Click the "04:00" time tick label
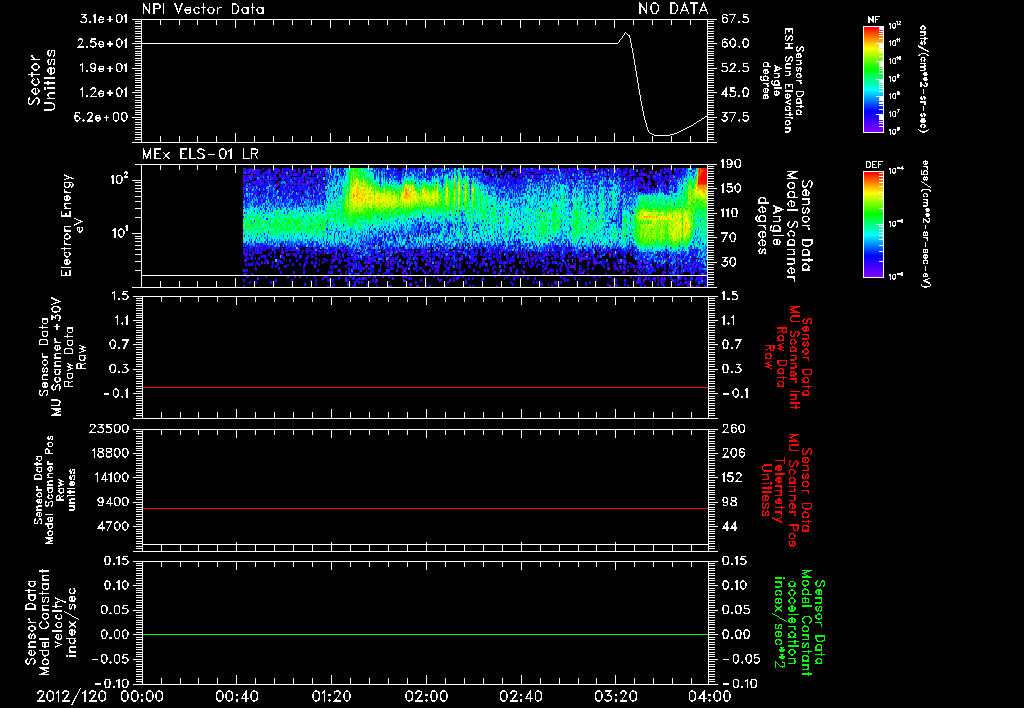 pyautogui.click(x=711, y=696)
